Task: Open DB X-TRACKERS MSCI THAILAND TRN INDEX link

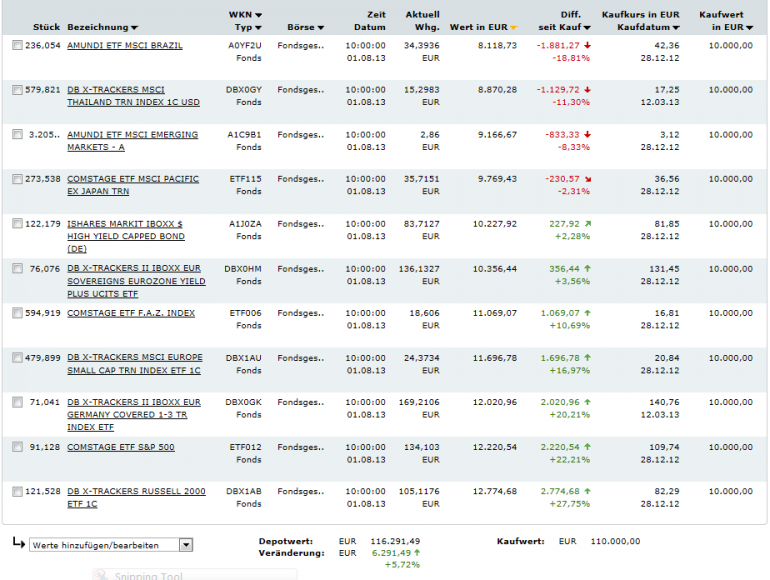Action: (134, 96)
